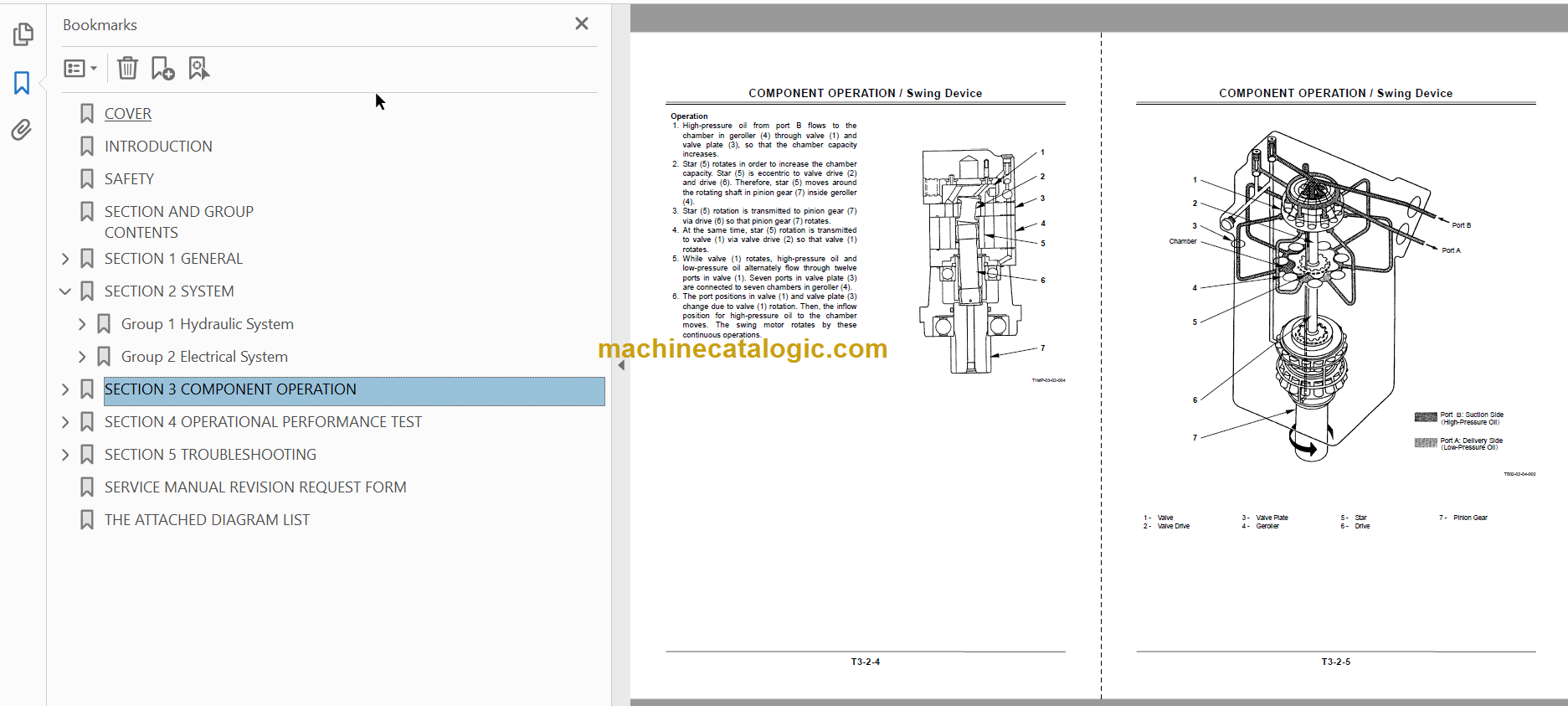The width and height of the screenshot is (1568, 706).
Task: Jump to SAFETY bookmark
Action: click(129, 179)
